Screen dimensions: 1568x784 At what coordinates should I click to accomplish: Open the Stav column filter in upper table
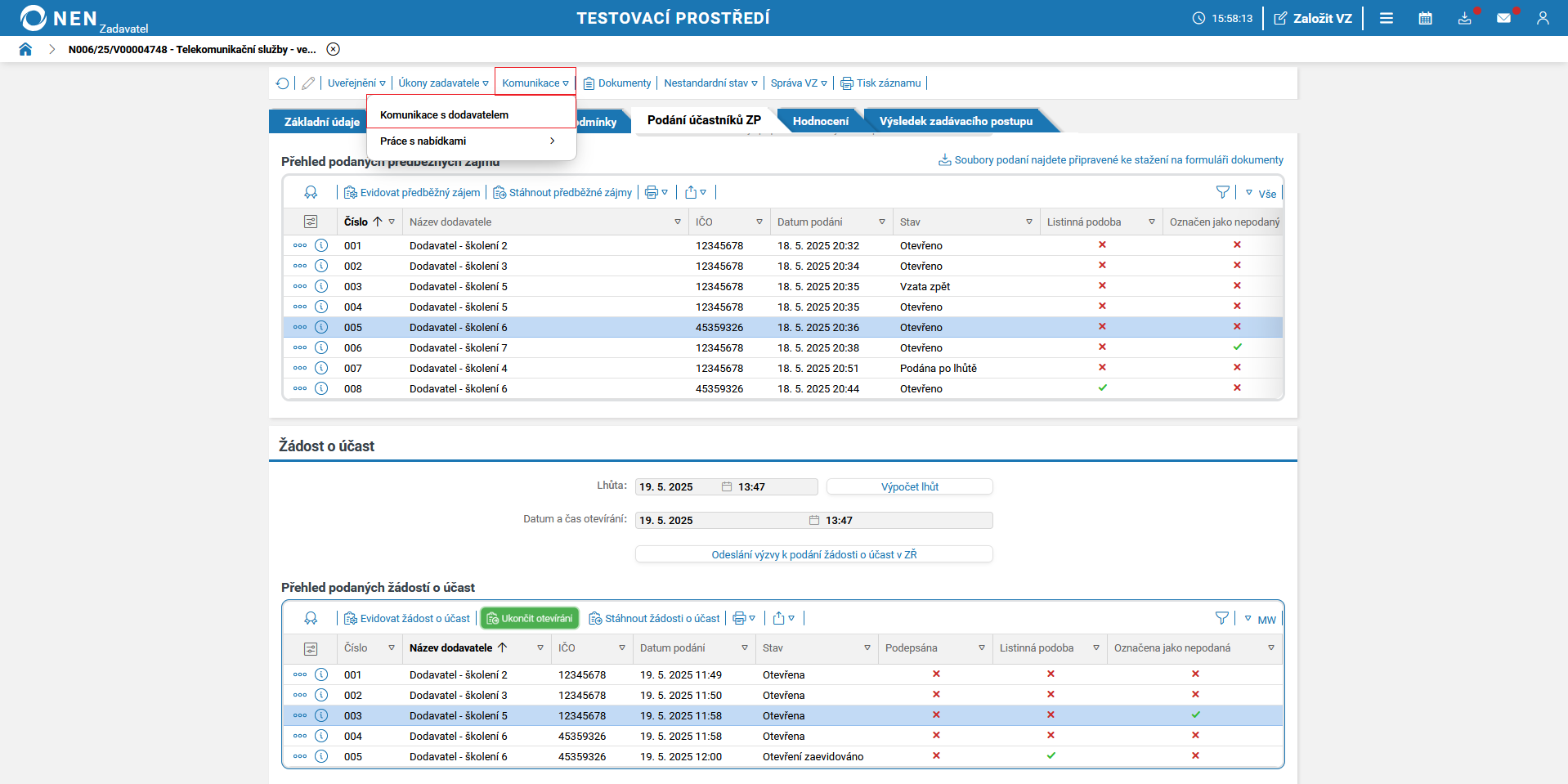coord(1028,222)
